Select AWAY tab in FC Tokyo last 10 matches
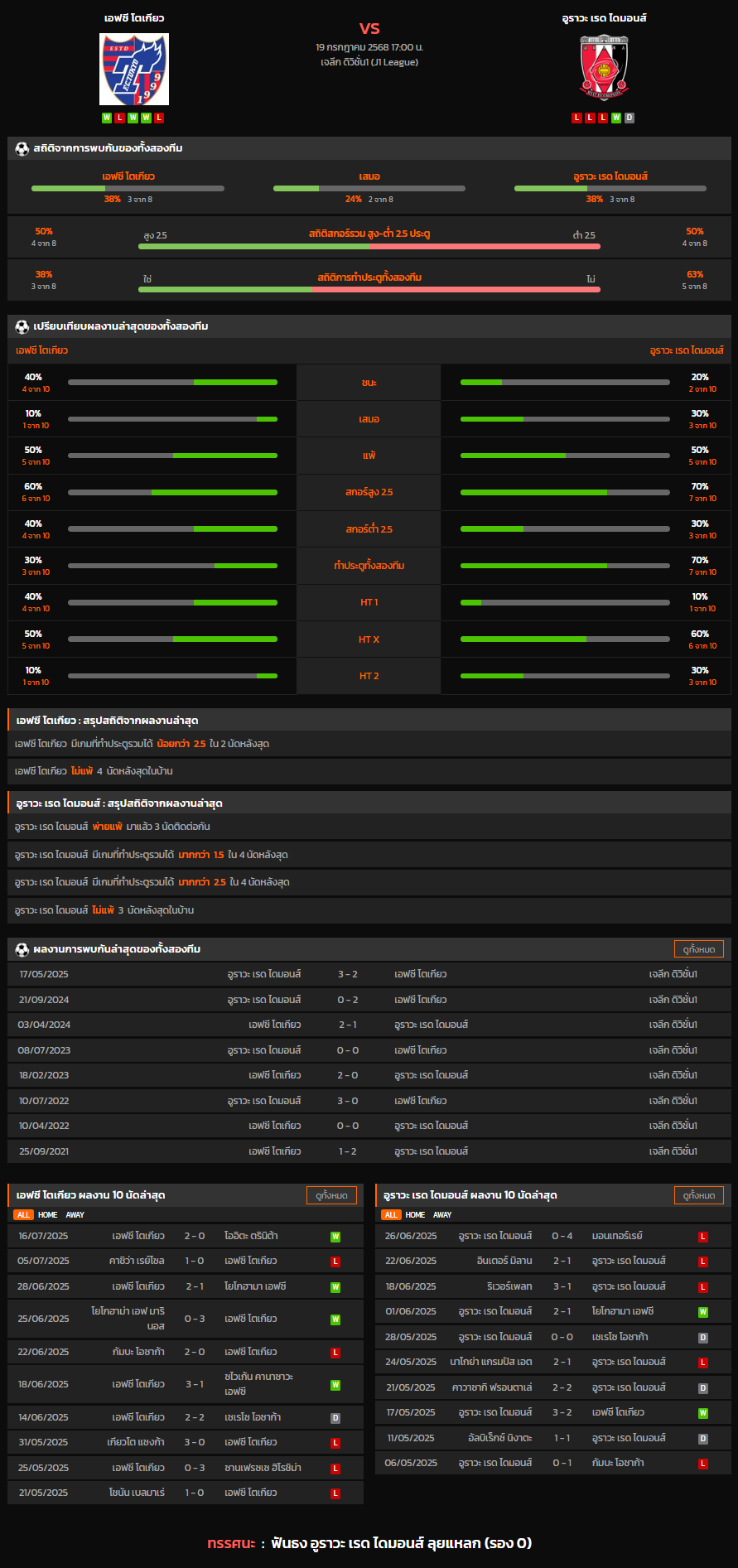The image size is (738, 1568). 75,1215
